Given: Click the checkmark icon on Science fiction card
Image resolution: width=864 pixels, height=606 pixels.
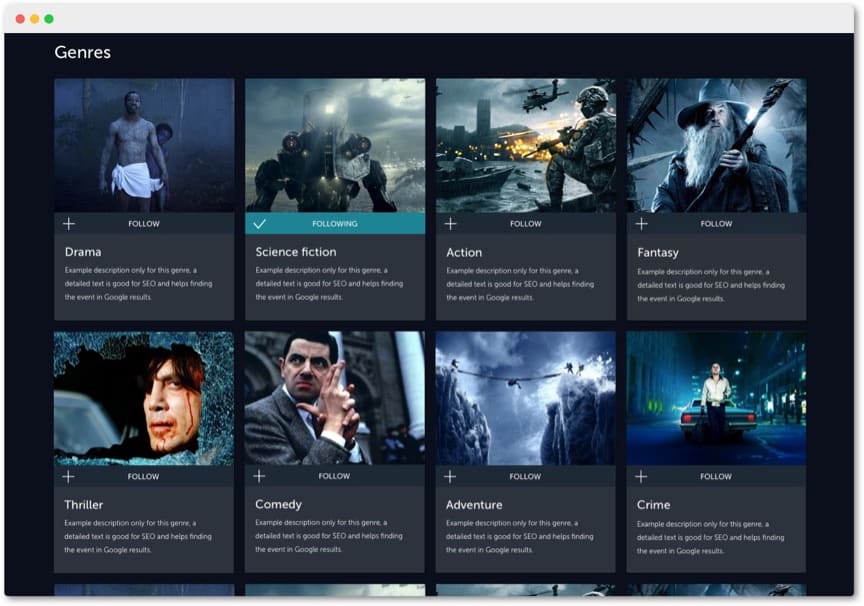Looking at the screenshot, I should 260,224.
